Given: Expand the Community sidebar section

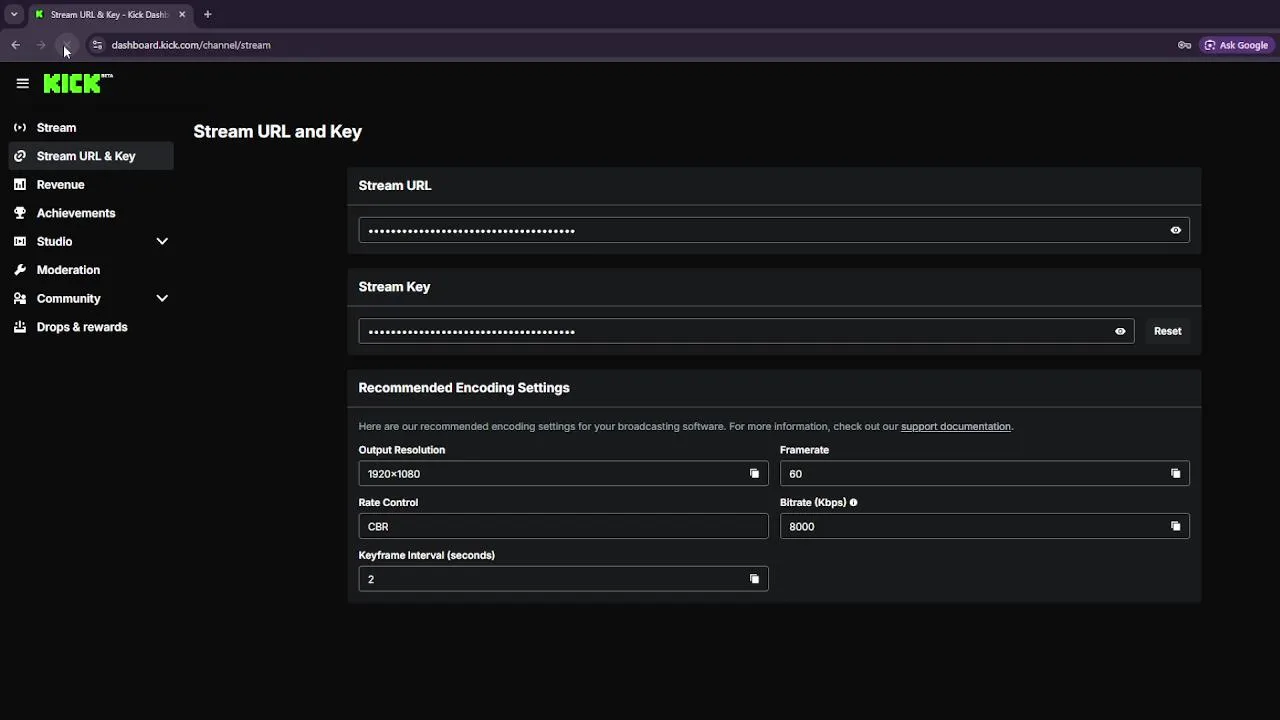Looking at the screenshot, I should pos(162,298).
